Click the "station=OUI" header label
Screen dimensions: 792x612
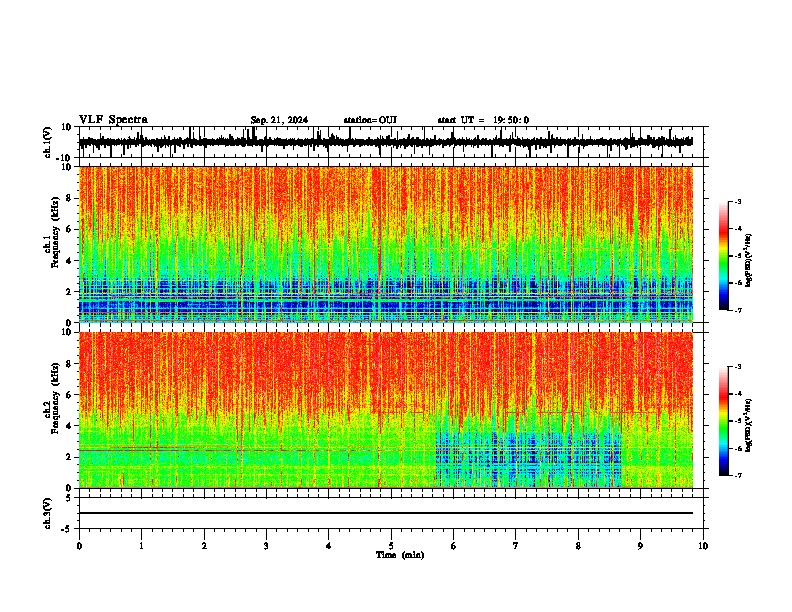point(370,120)
